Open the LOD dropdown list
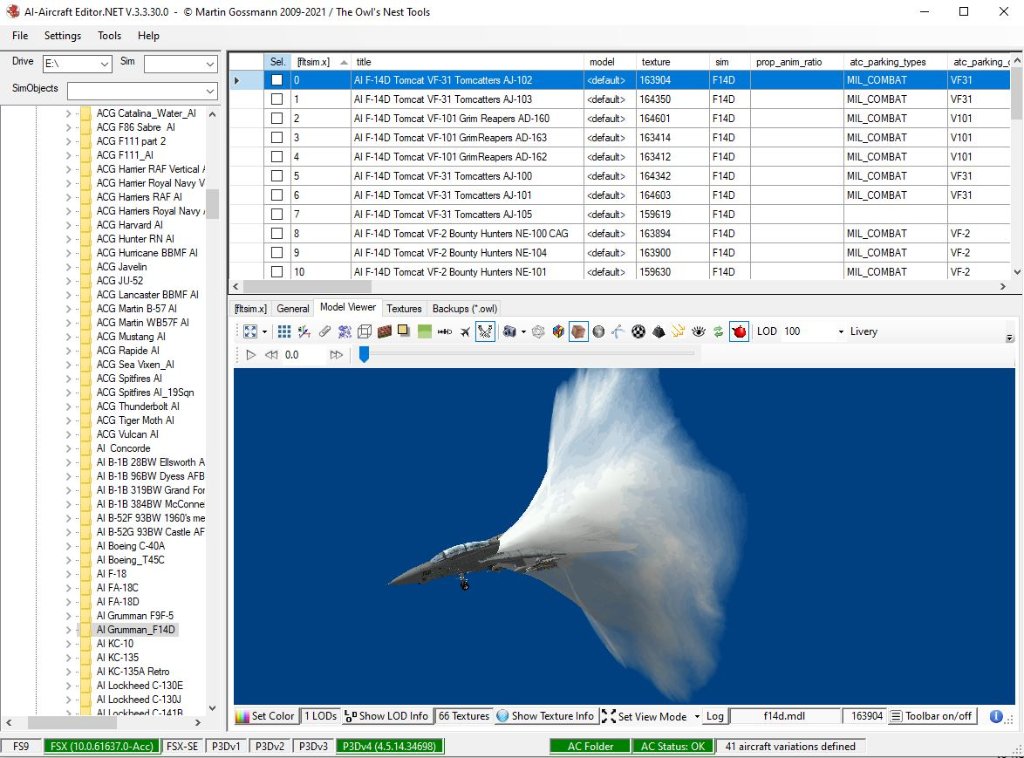The width and height of the screenshot is (1024, 758). [840, 332]
